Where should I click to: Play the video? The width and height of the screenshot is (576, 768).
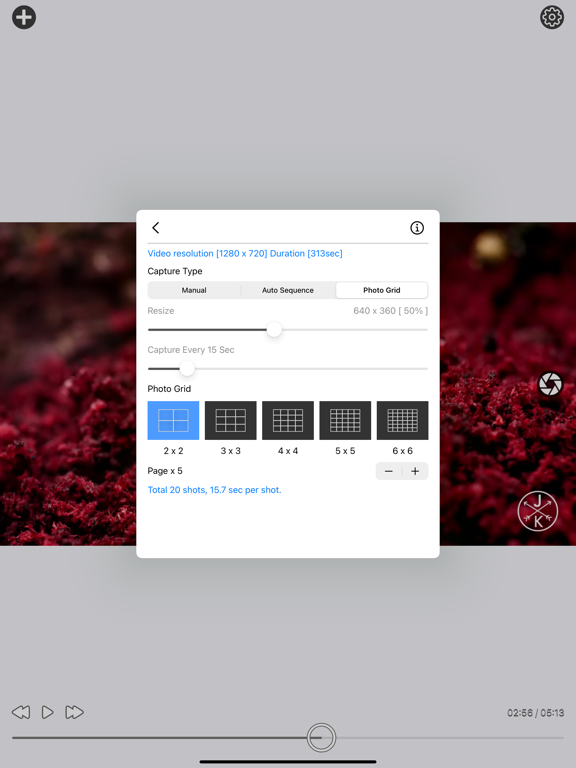[48, 712]
